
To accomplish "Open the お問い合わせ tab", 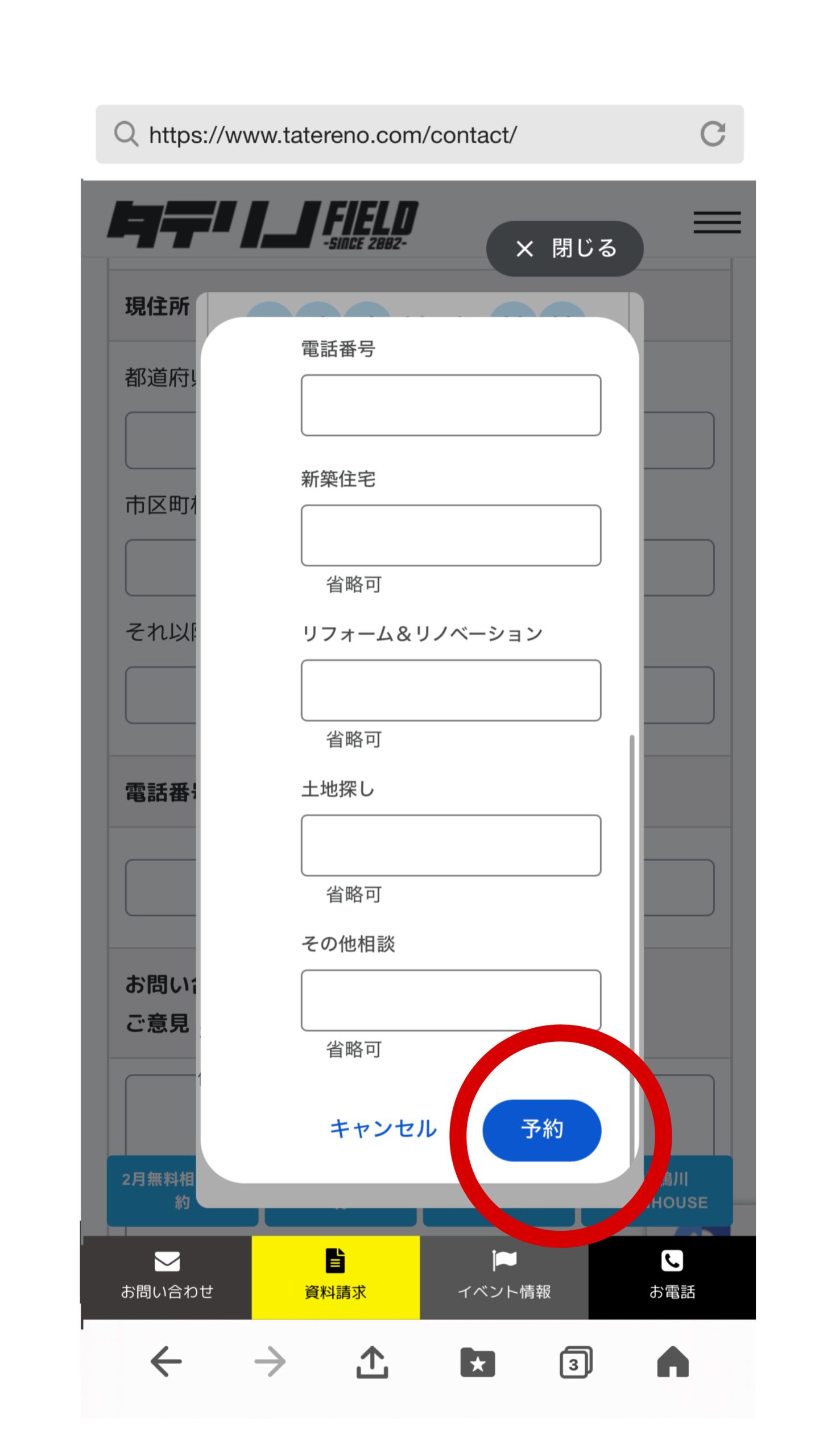I will 167,1277.
